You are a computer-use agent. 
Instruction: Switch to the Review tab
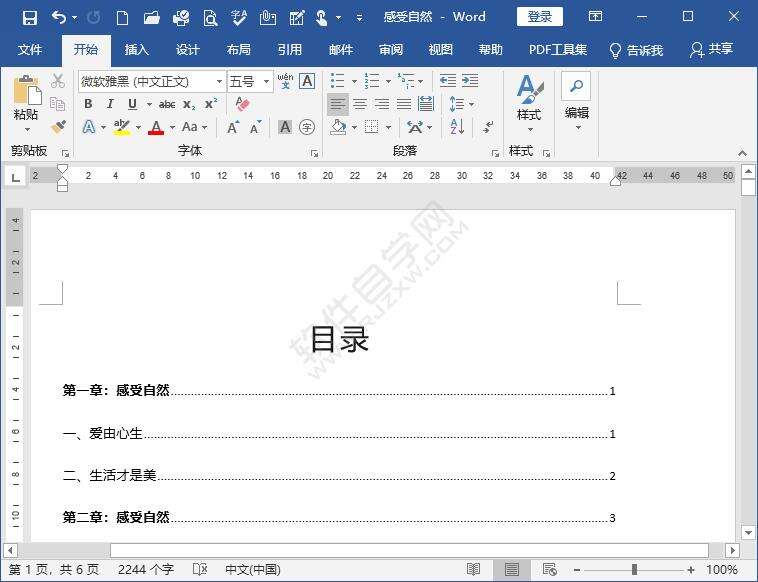pyautogui.click(x=391, y=50)
